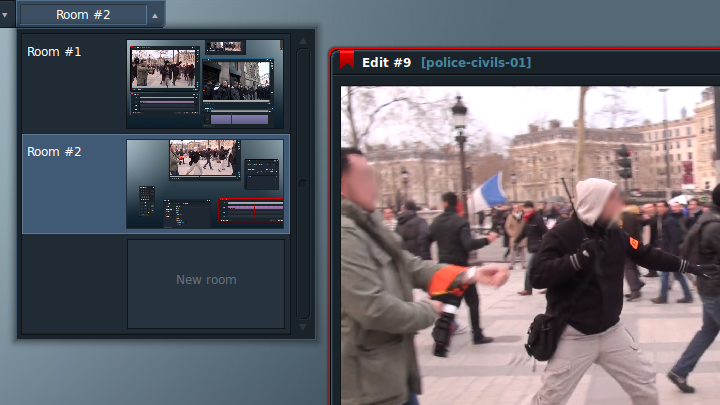
Task: Click the empty area left of New room
Action: 74,284
